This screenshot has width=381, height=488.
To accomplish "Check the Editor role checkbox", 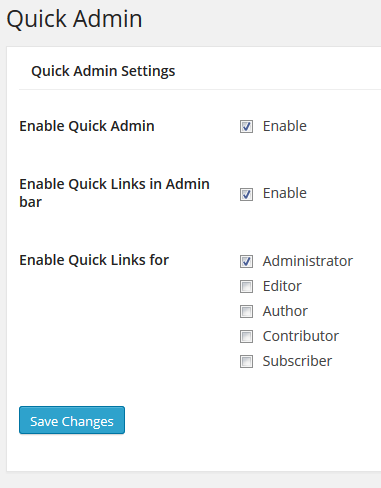I will [246, 286].
